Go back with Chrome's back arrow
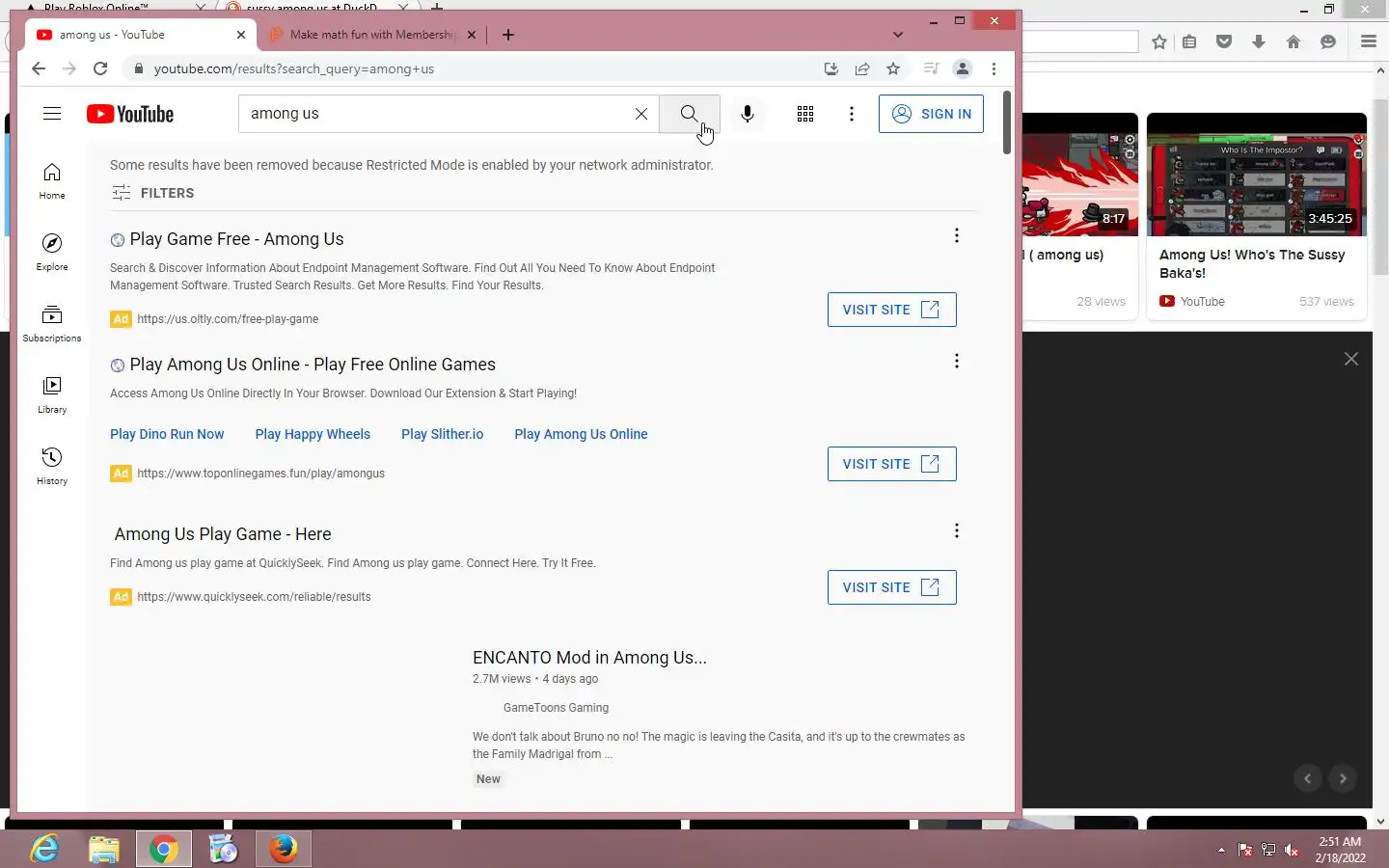The height and width of the screenshot is (868, 1389). pos(39,68)
